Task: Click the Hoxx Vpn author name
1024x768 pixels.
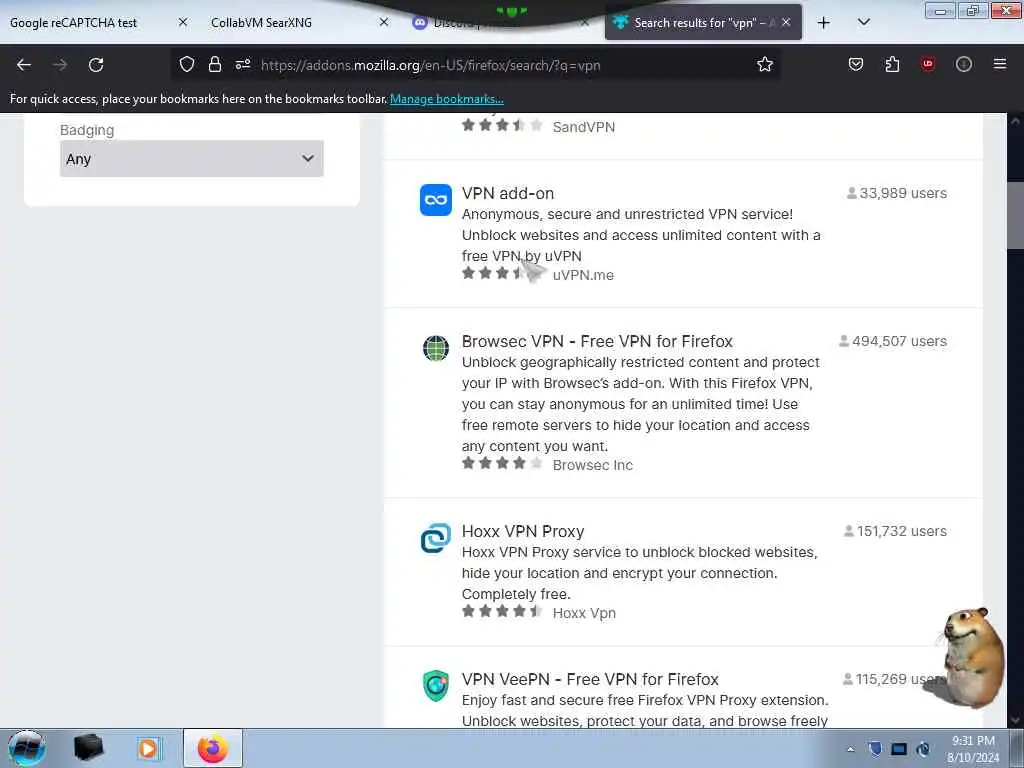Action: pos(584,613)
